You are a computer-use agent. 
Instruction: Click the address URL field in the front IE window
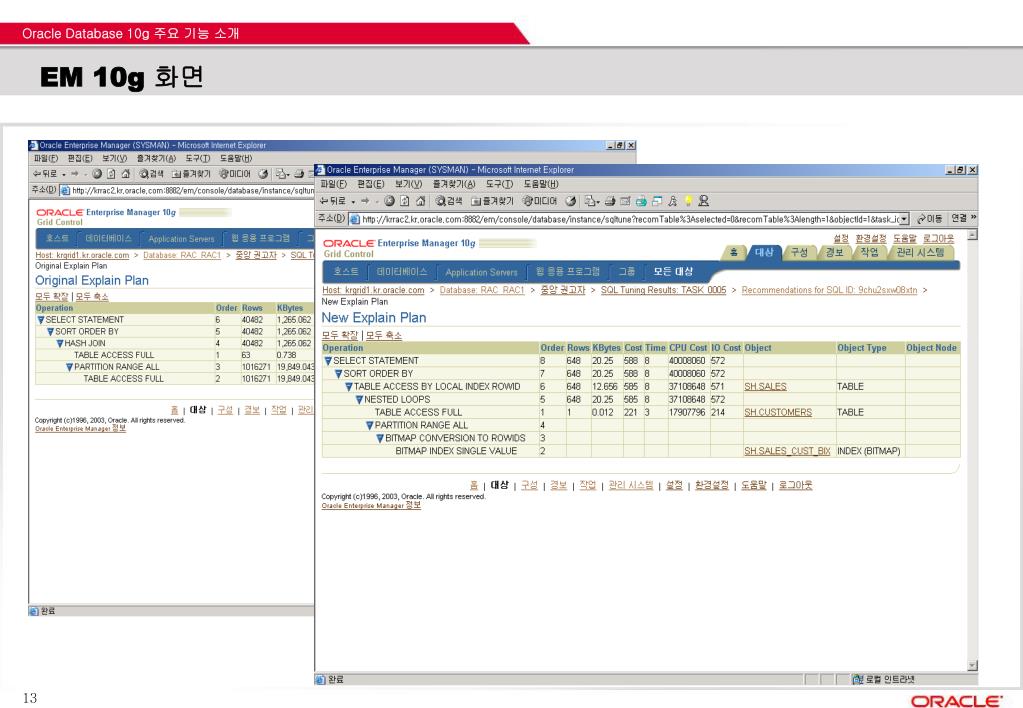click(x=630, y=219)
